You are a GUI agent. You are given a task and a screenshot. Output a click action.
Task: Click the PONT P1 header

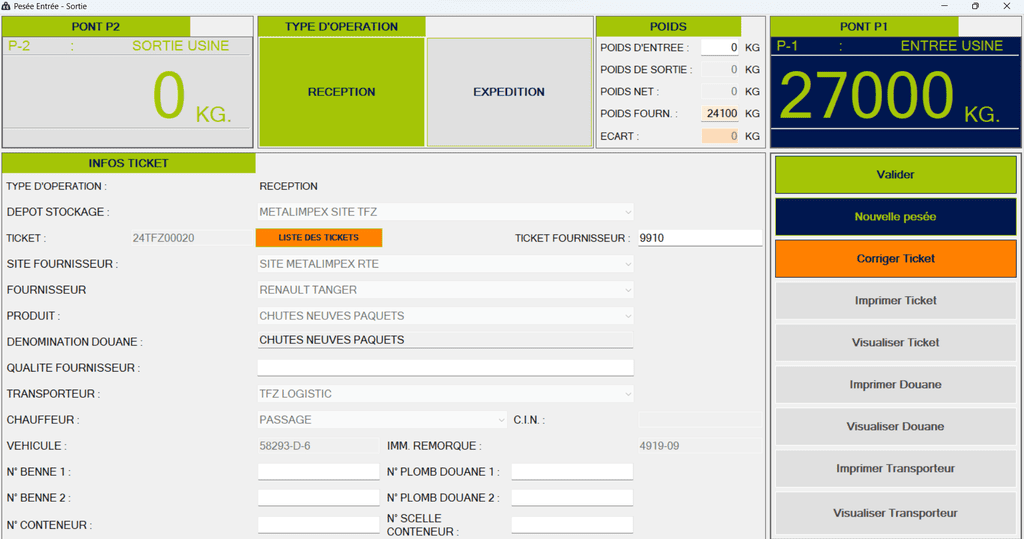click(x=864, y=27)
